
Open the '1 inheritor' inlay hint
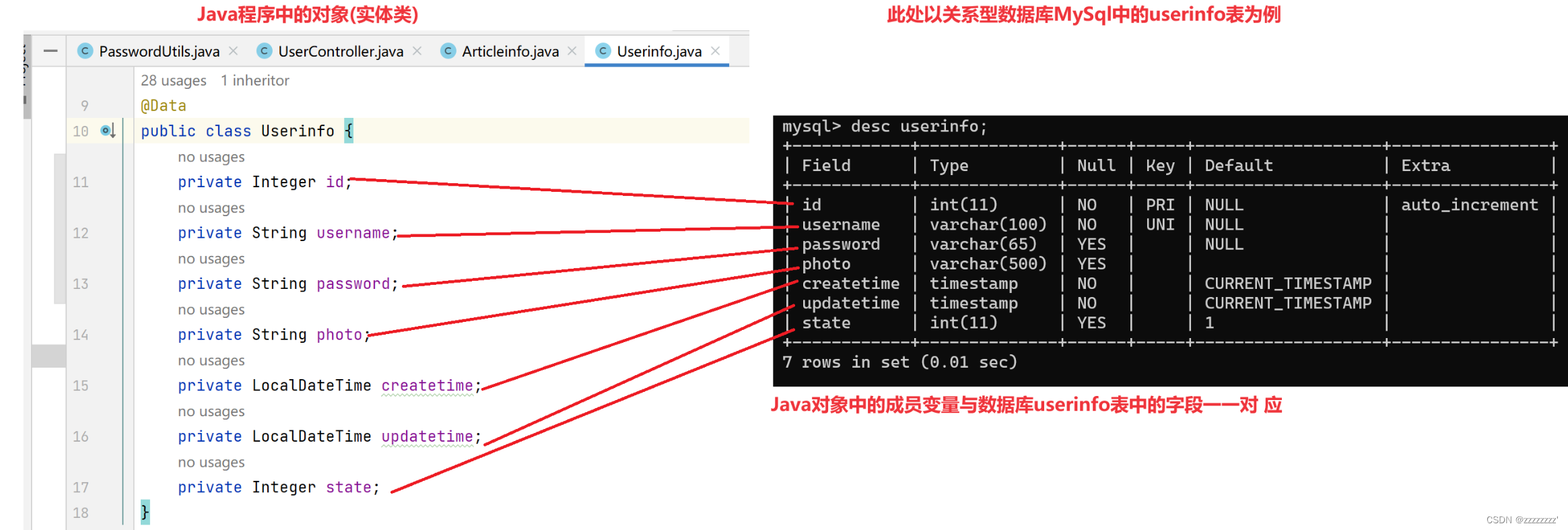pyautogui.click(x=255, y=80)
